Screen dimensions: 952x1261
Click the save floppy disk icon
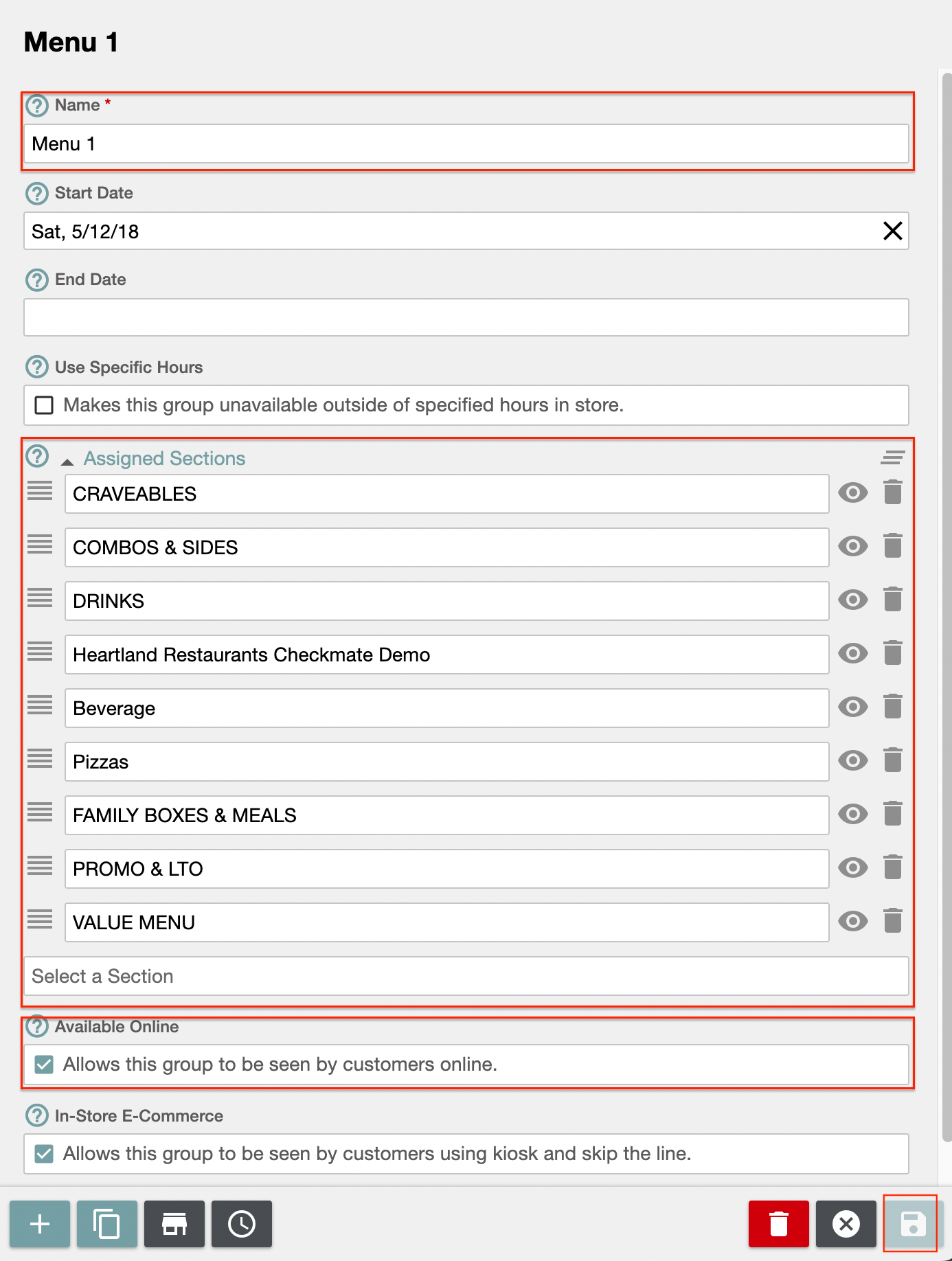[912, 1224]
